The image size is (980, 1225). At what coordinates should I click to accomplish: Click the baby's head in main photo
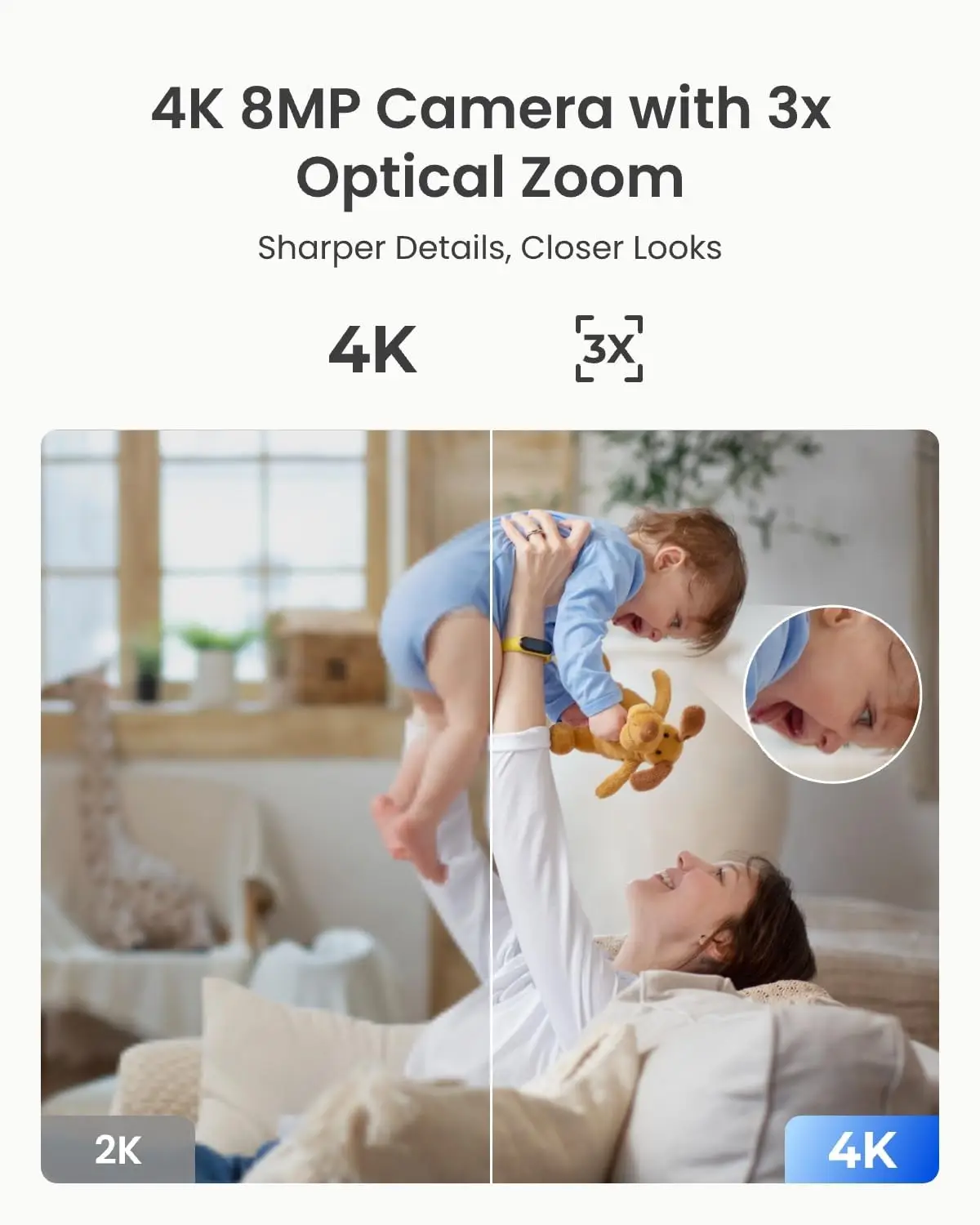tap(684, 572)
